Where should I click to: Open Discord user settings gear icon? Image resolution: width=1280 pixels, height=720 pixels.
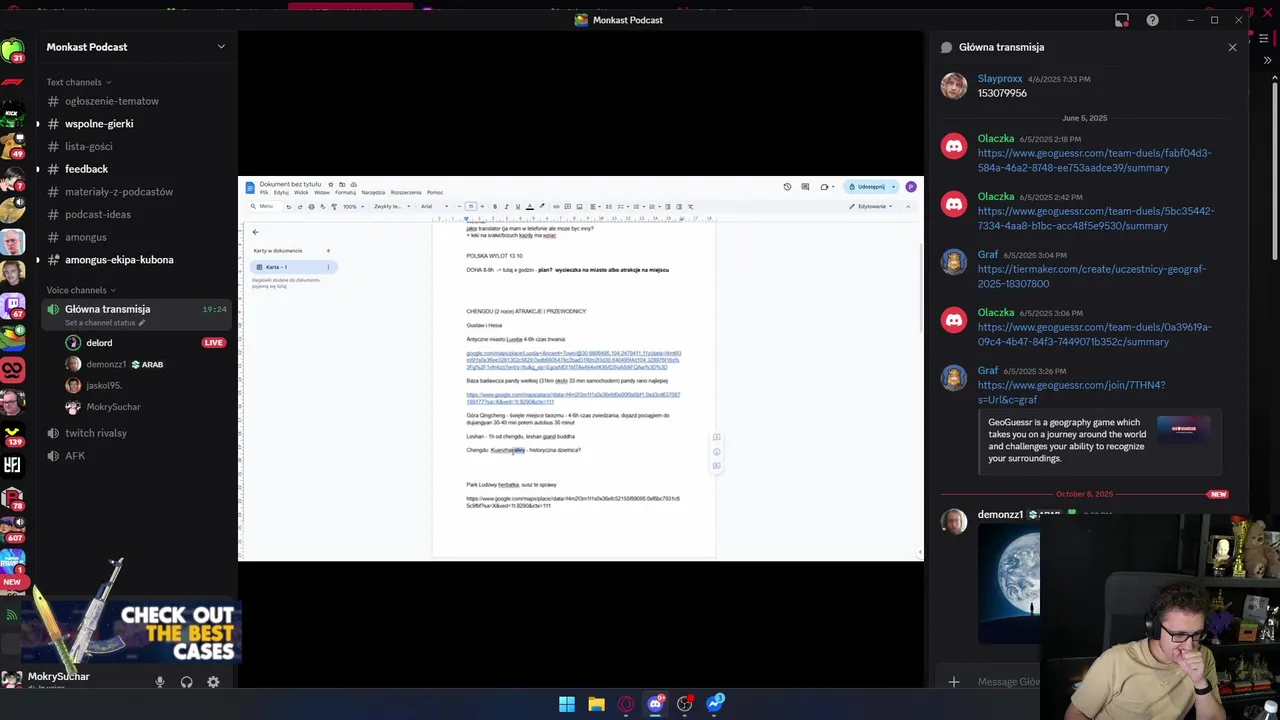tap(213, 682)
